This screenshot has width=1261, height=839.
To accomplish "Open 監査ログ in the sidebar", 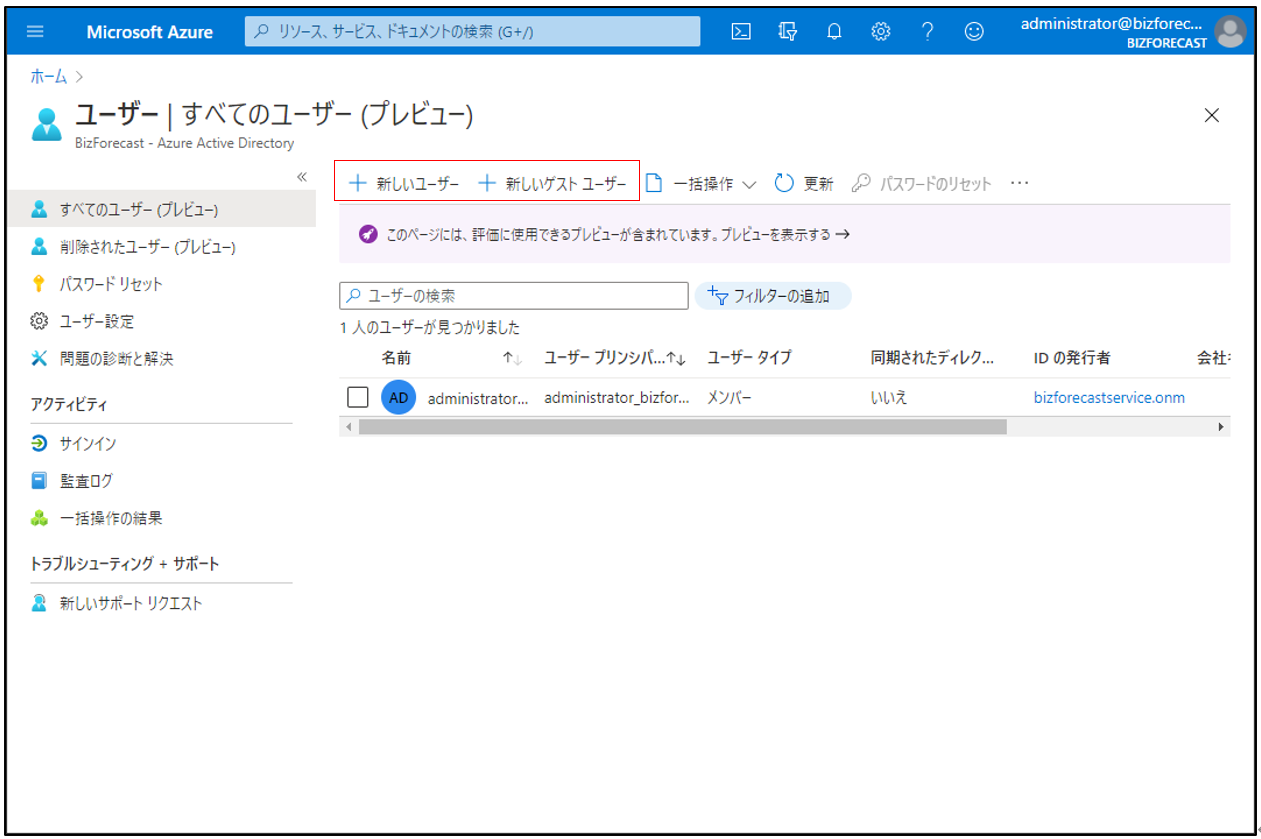I will 87,481.
